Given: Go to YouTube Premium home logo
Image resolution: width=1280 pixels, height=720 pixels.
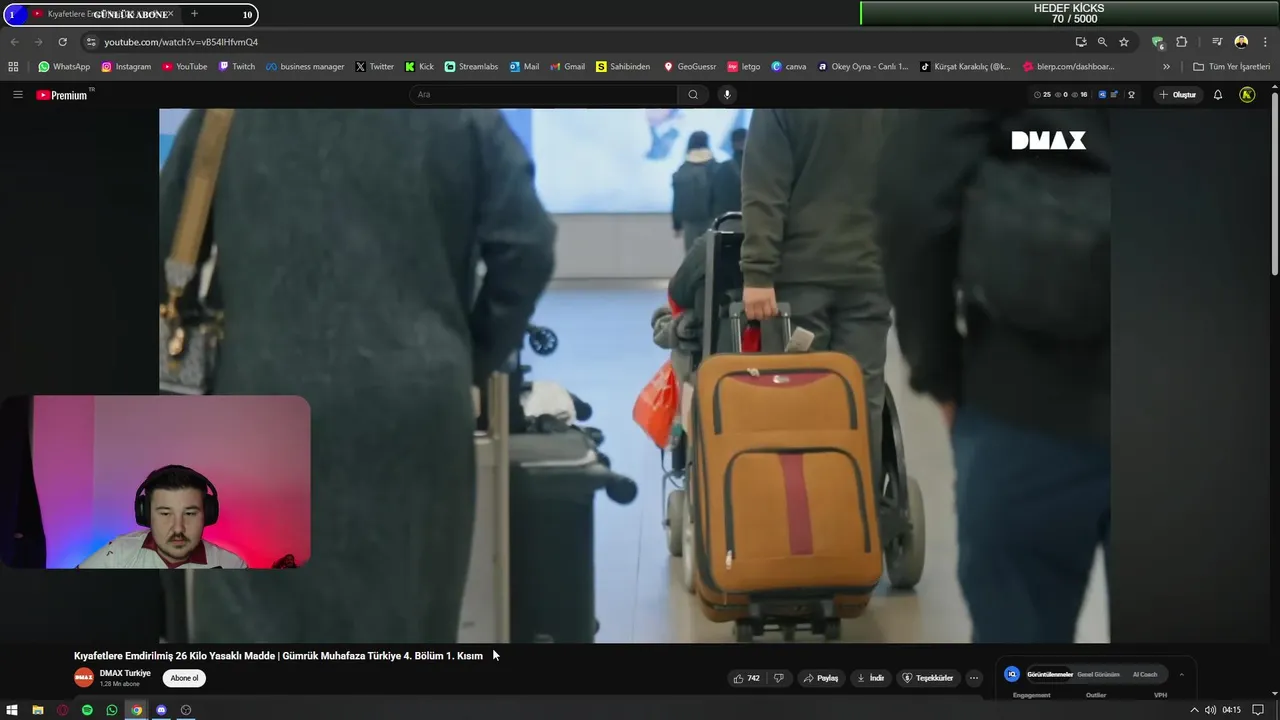Looking at the screenshot, I should 63,95.
